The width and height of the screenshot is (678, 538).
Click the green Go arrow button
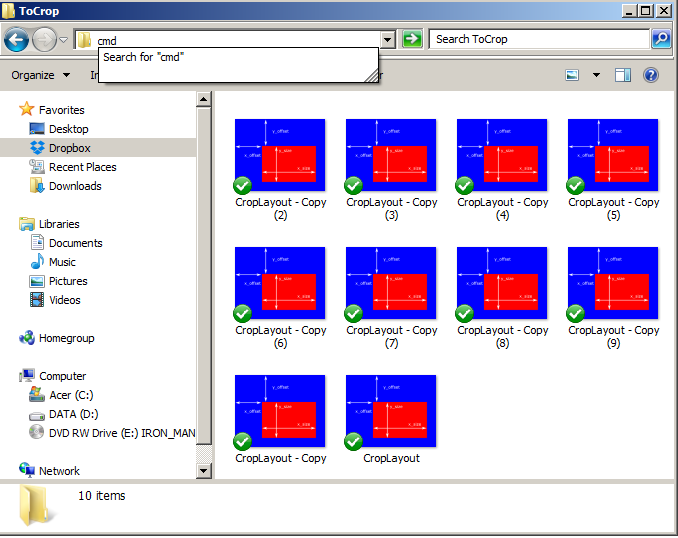[x=412, y=39]
